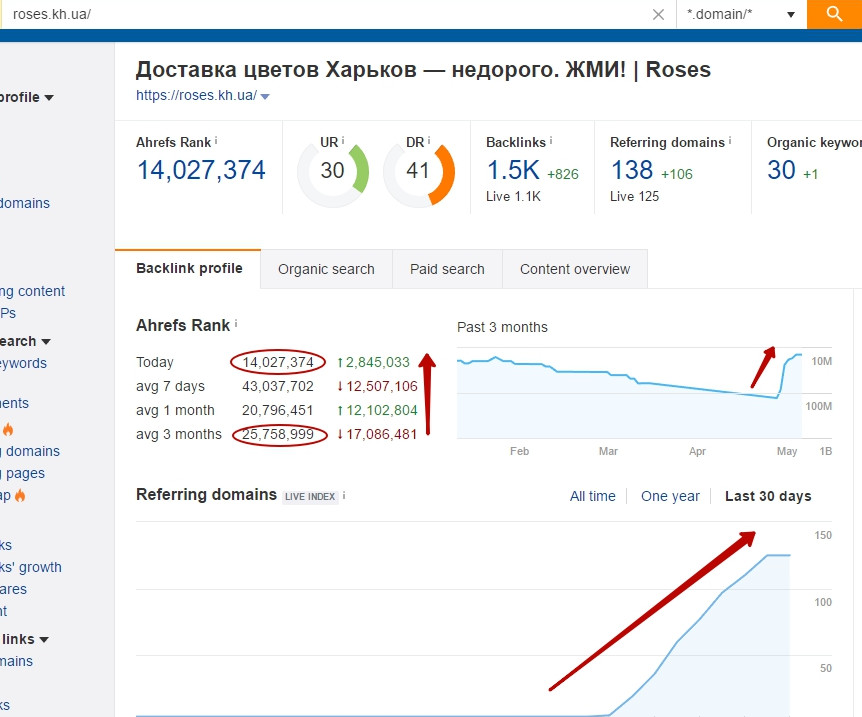Collapse the sidebar links section arrow
Image resolution: width=862 pixels, height=717 pixels.
(44, 640)
